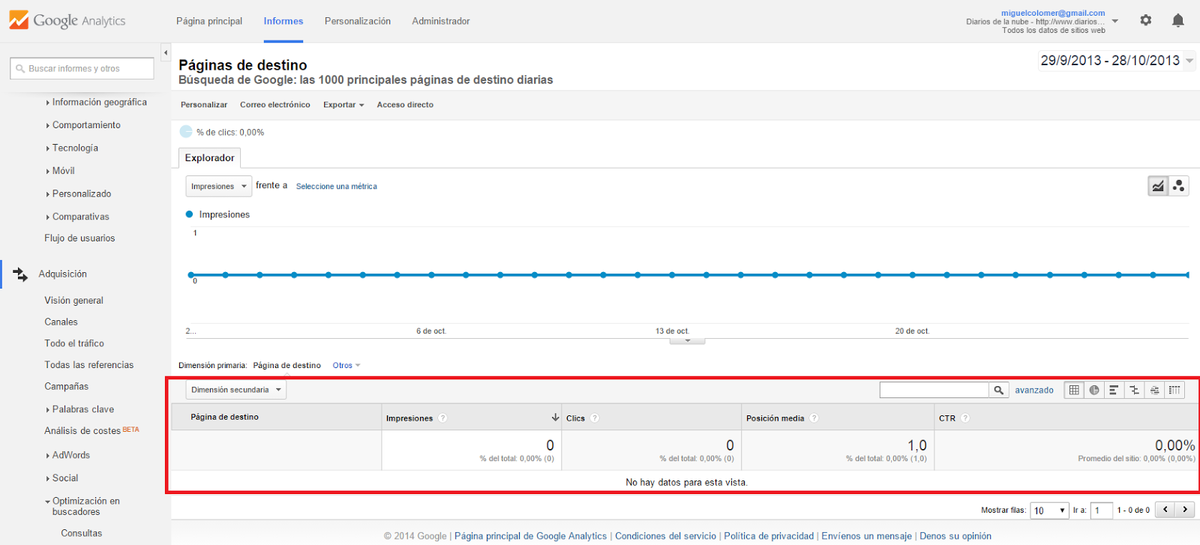Click the magnifier search button in table
This screenshot has height=545, width=1200.
[998, 390]
